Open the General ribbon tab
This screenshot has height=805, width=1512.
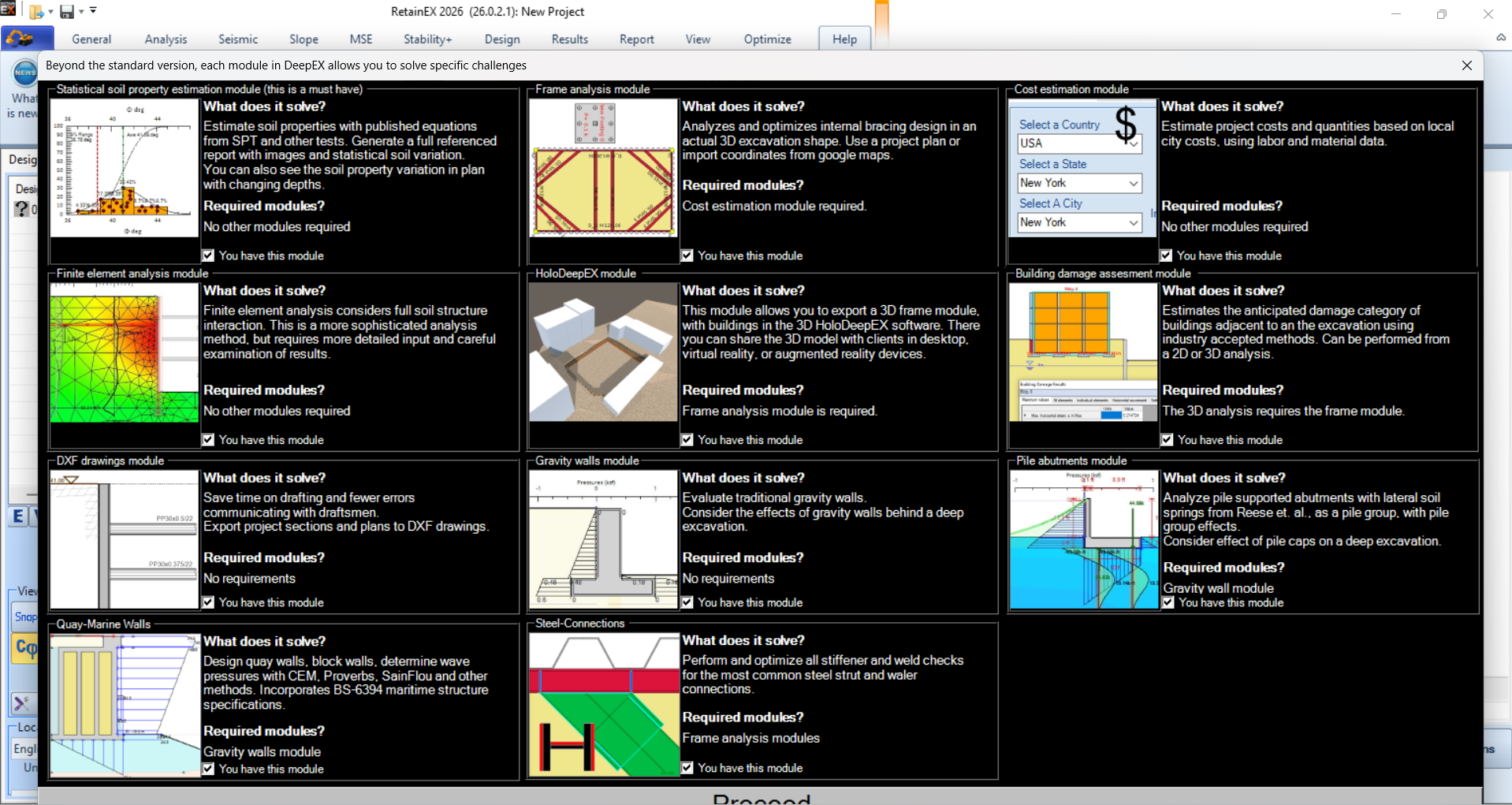[91, 39]
